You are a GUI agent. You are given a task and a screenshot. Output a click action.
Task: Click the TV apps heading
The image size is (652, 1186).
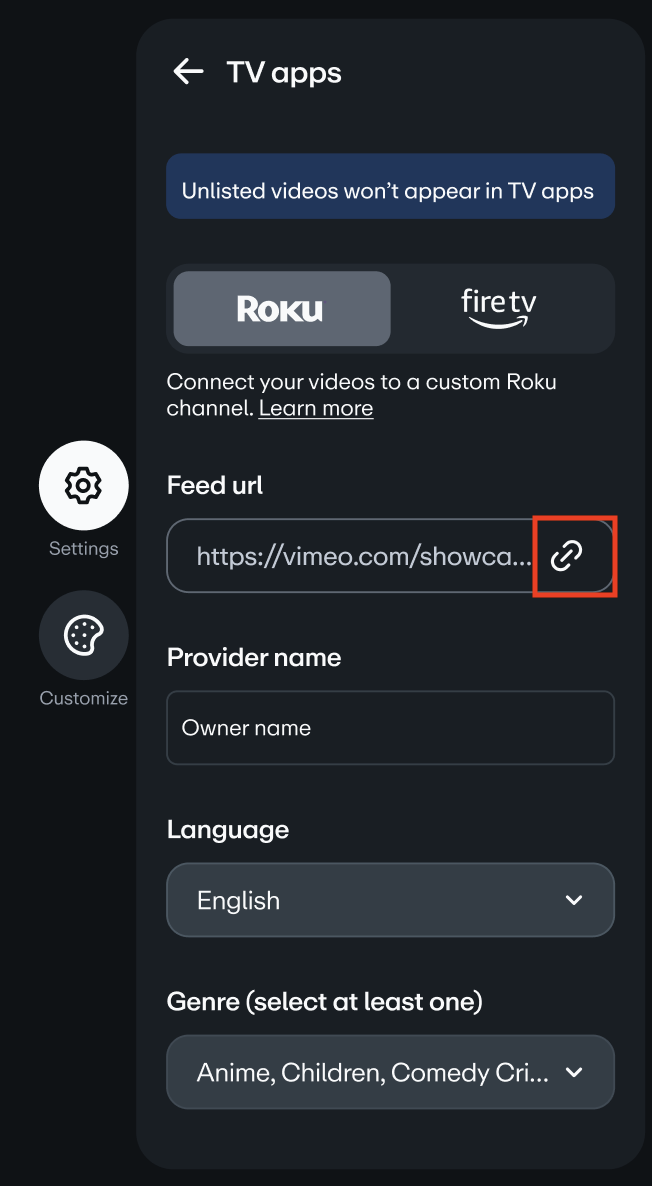coord(284,73)
